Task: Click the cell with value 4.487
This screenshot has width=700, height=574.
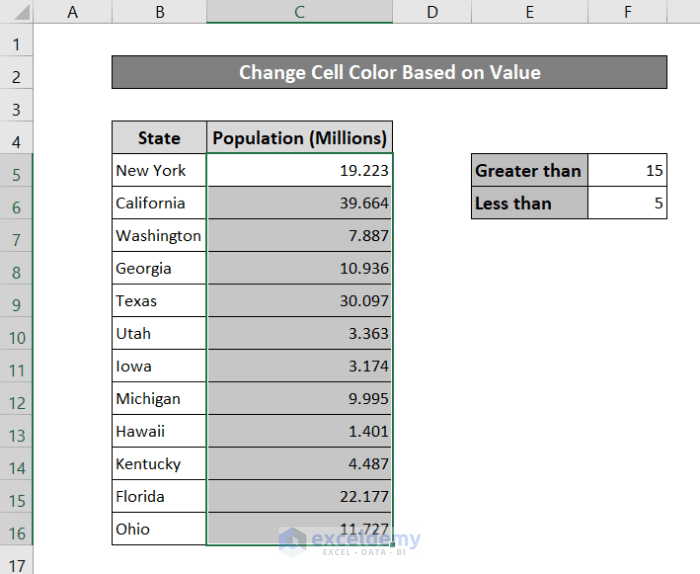Action: pos(300,463)
